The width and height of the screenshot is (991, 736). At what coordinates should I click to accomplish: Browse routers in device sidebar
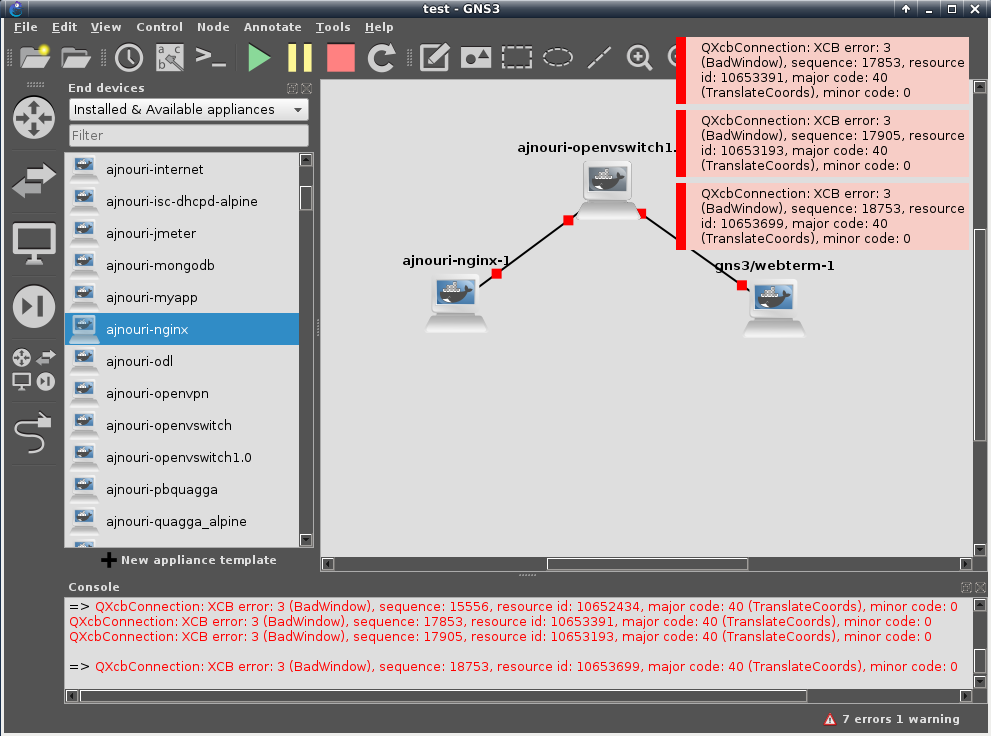tap(34, 118)
